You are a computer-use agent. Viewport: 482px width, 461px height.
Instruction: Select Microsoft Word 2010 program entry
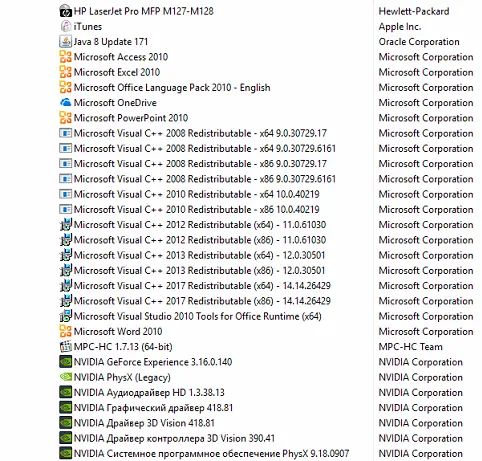pos(118,332)
